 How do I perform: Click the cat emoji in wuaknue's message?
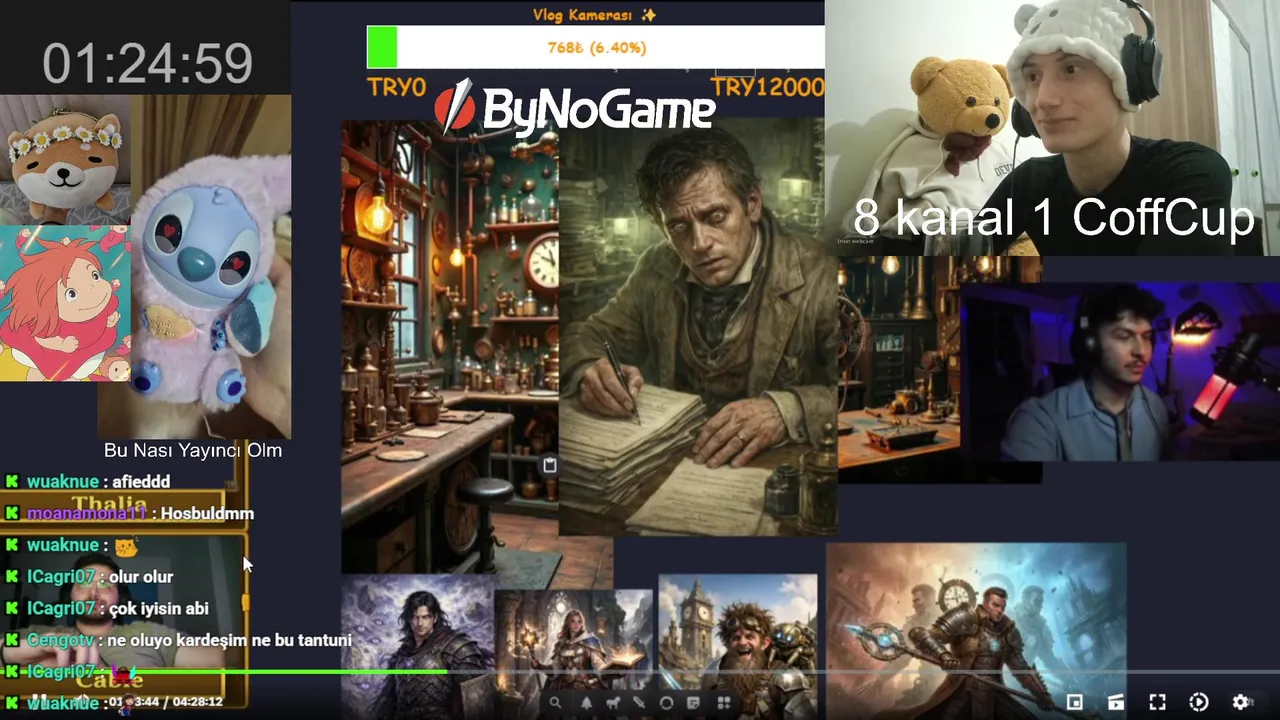pyautogui.click(x=125, y=546)
